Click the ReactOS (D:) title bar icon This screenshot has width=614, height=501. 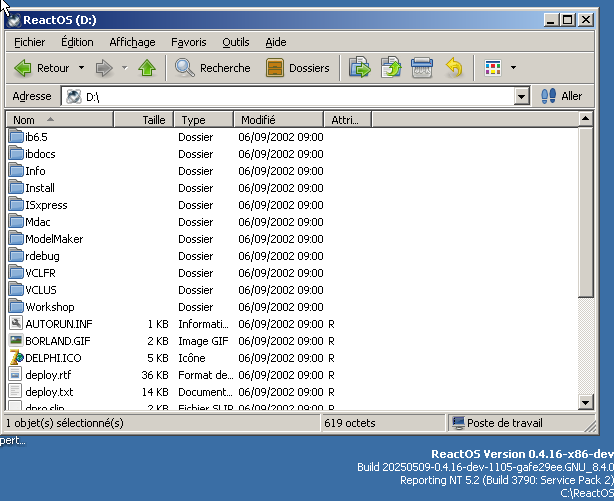tap(14, 20)
